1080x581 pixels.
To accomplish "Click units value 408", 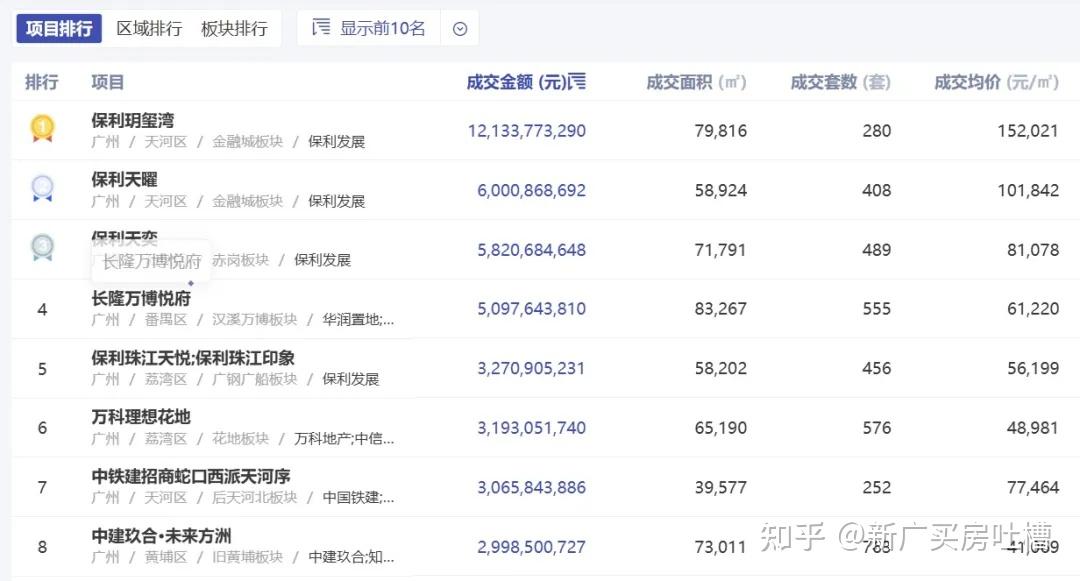I will tap(877, 190).
